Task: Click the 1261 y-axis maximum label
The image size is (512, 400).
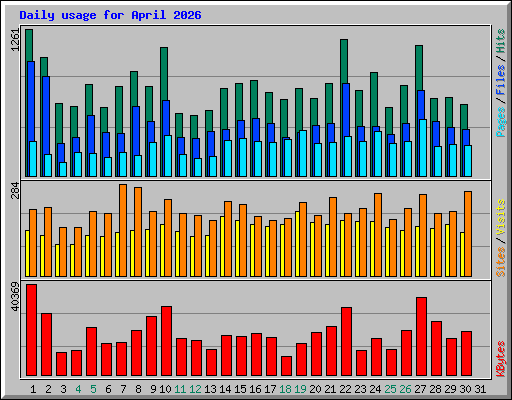Action: pos(16,40)
